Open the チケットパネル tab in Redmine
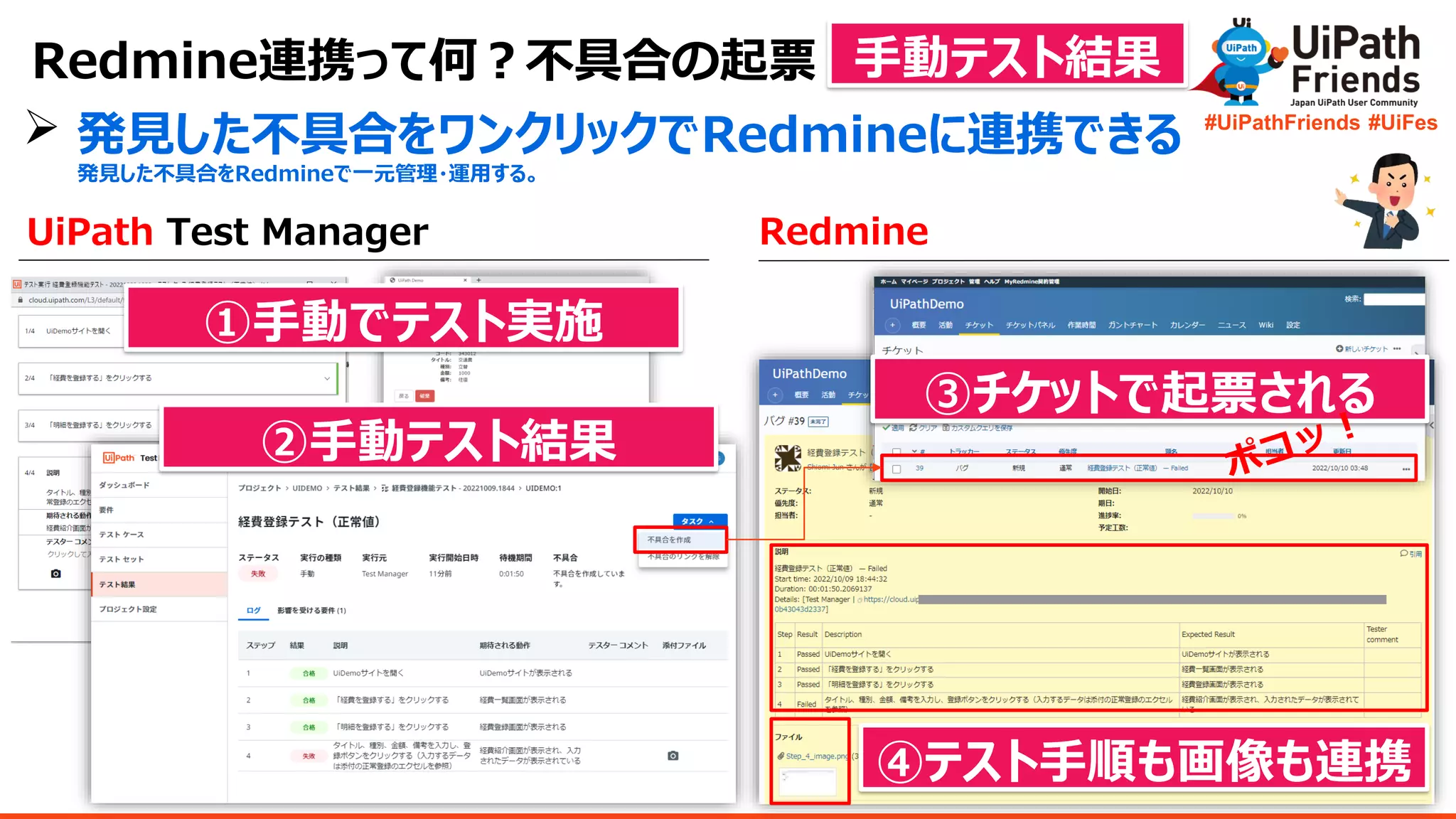The height and width of the screenshot is (819, 1456). (1030, 325)
